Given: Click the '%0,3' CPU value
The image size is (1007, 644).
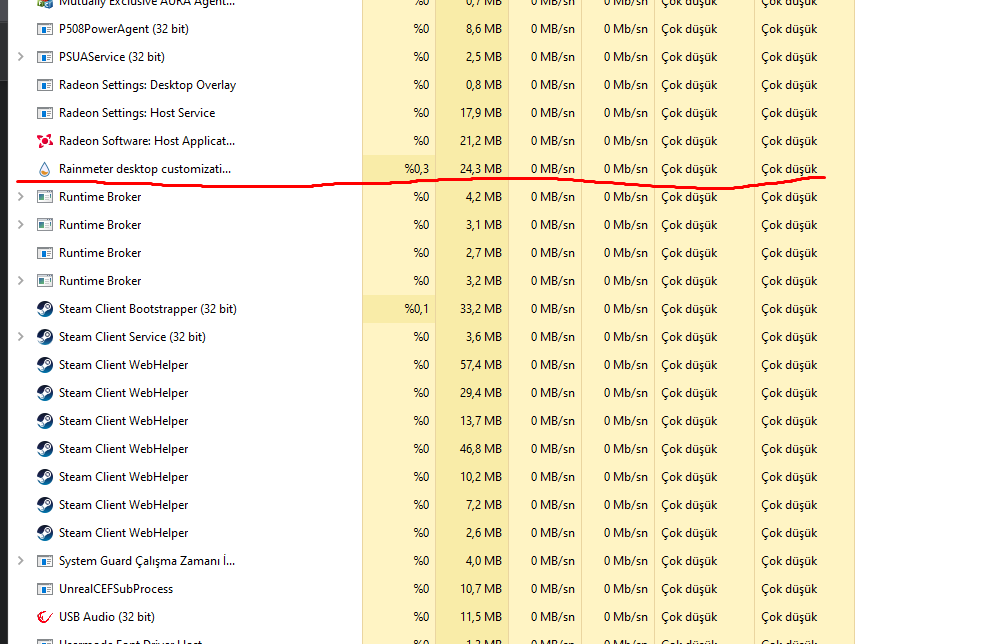Looking at the screenshot, I should click(417, 169).
